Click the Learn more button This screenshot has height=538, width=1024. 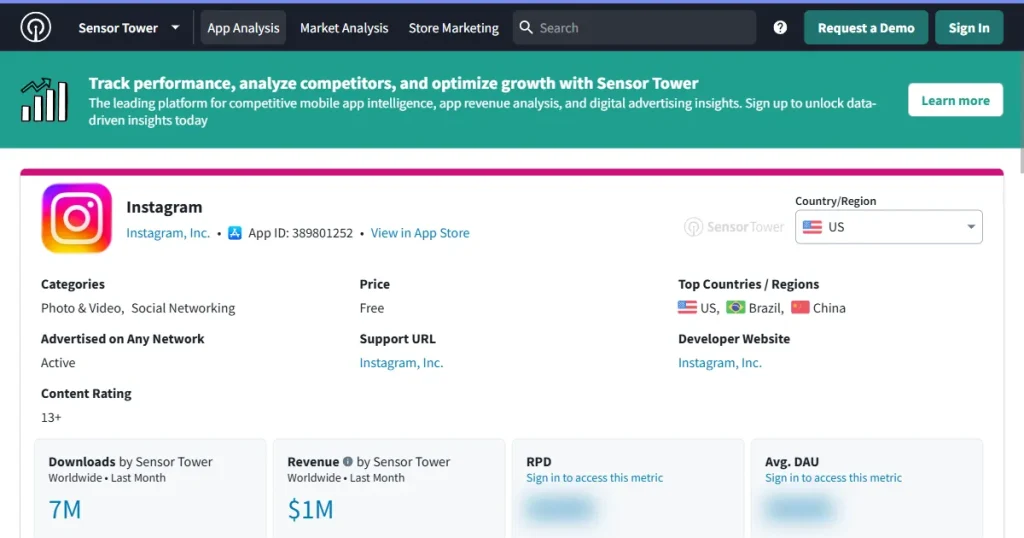pos(955,100)
